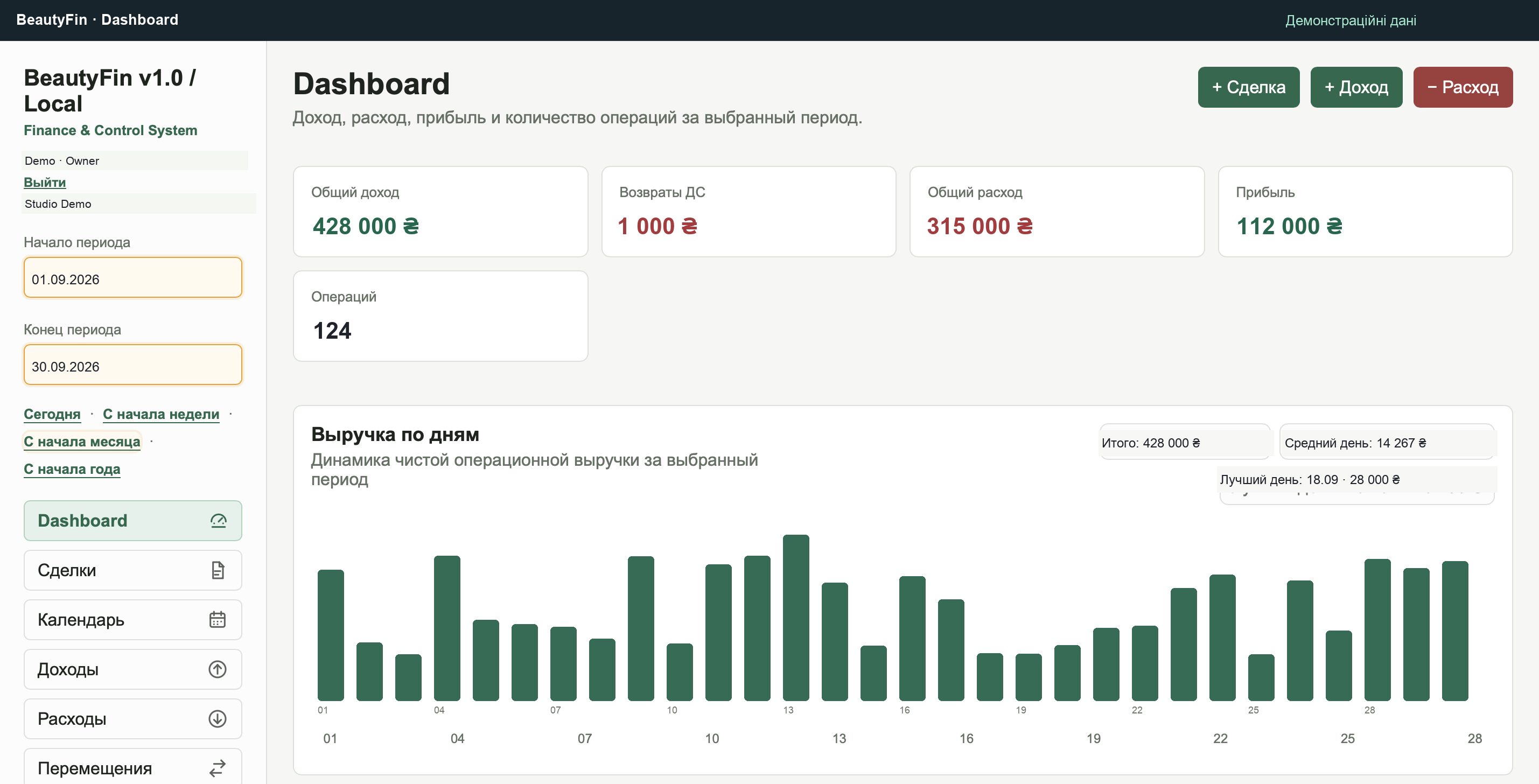The height and width of the screenshot is (784, 1539).
Task: Click the Возвраты ДС value 1 000 ₴
Action: coord(657,227)
